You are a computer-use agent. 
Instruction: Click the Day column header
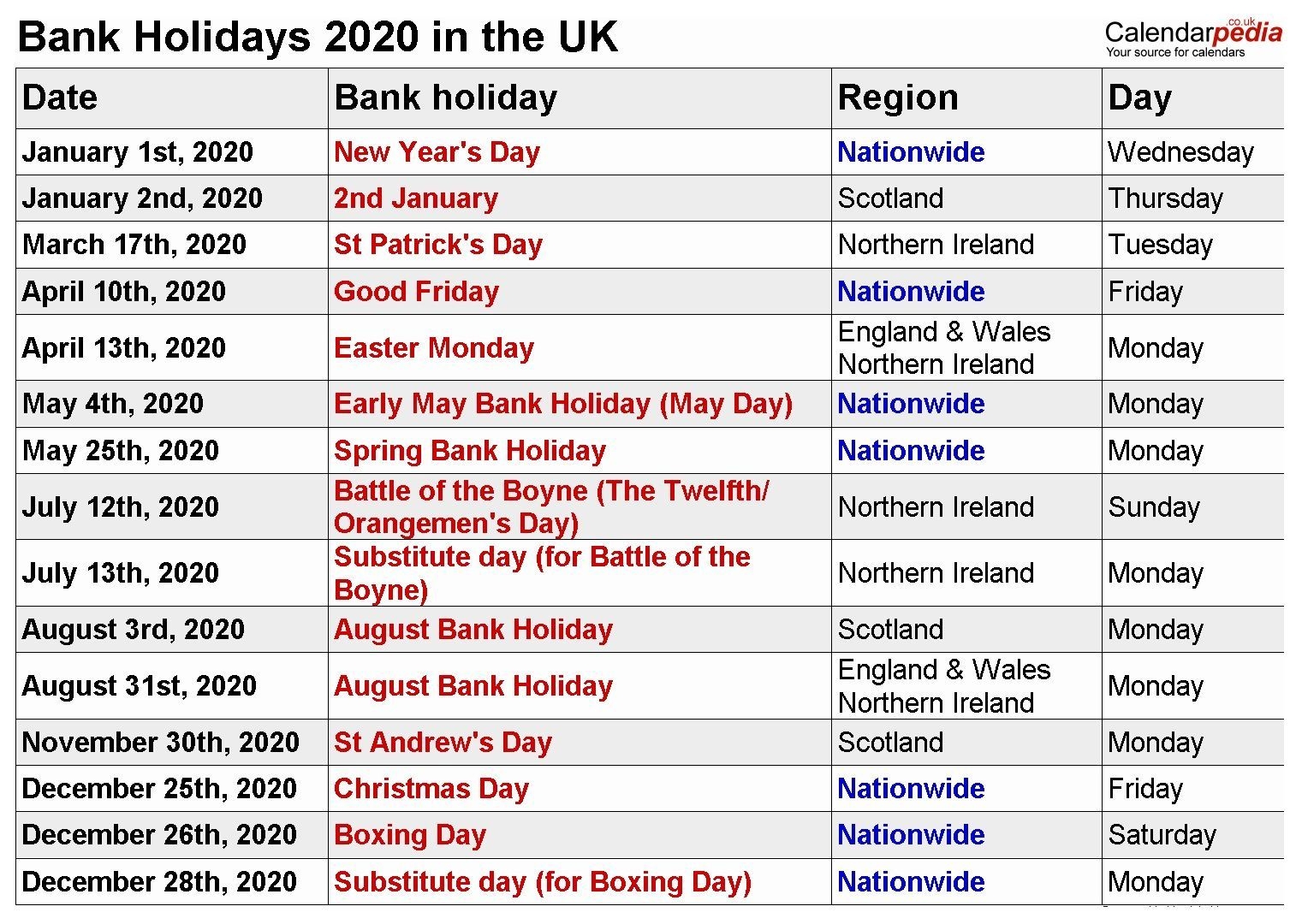[x=1139, y=98]
